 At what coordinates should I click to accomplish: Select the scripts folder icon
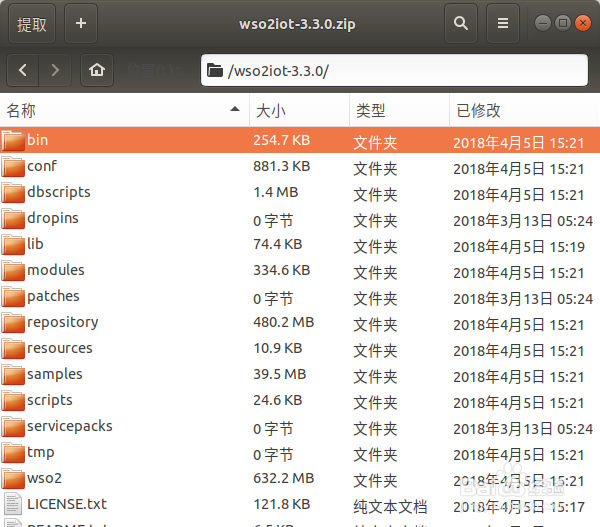point(13,401)
